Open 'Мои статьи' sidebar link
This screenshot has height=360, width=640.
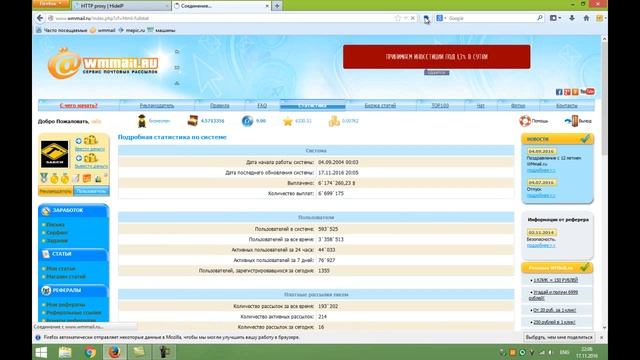tap(61, 269)
